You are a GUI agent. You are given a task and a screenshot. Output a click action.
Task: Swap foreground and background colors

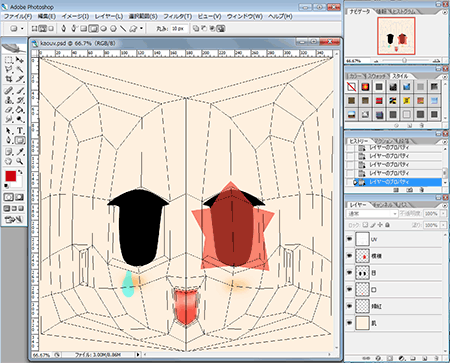click(x=20, y=172)
